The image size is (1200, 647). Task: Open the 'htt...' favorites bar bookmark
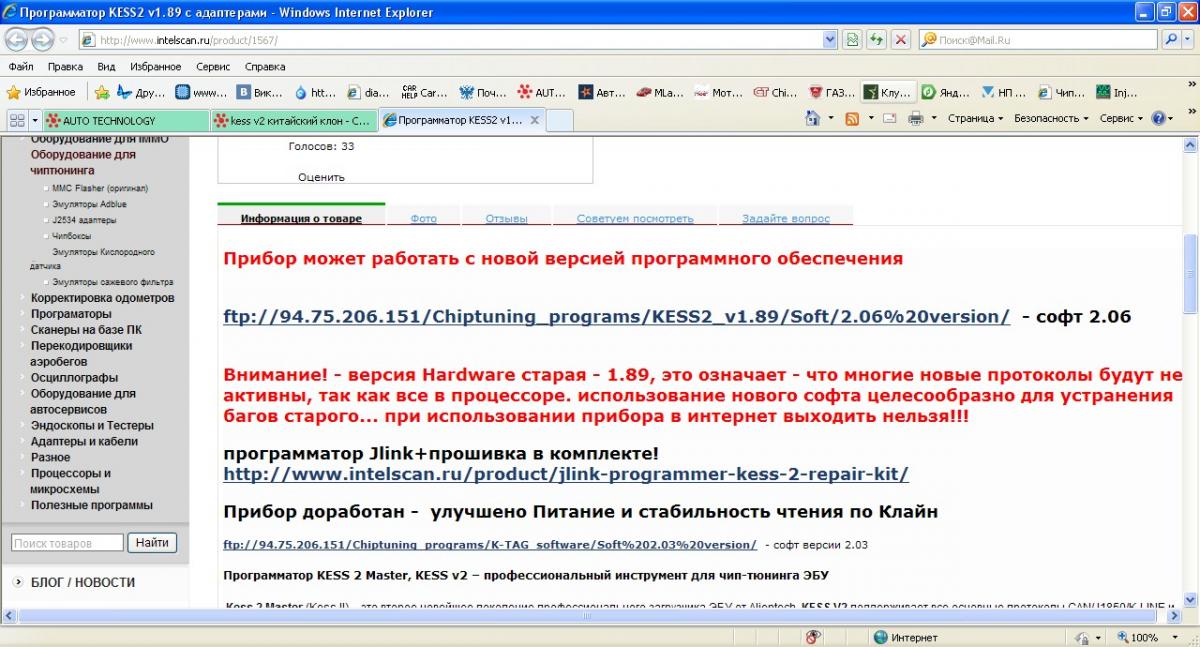click(314, 92)
